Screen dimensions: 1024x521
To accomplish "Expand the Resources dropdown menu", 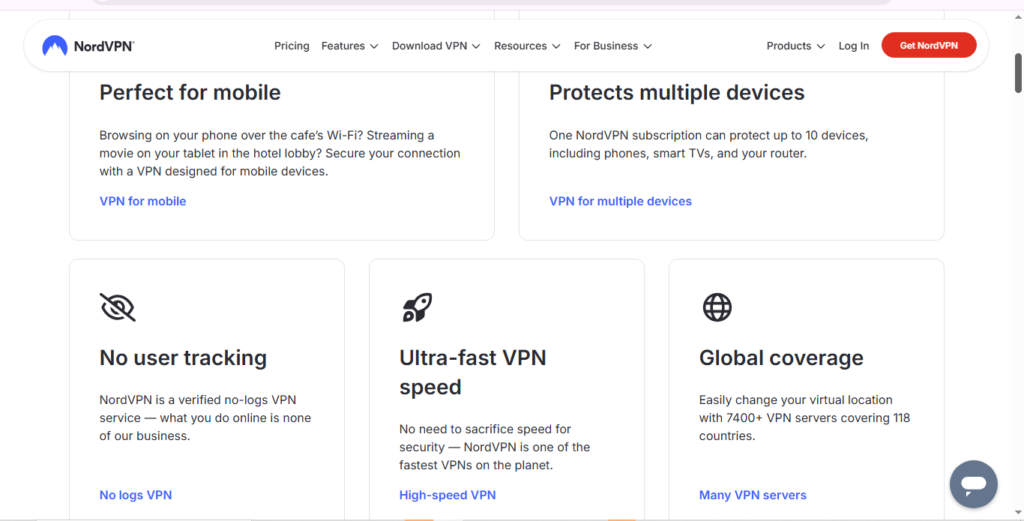I will coord(527,46).
